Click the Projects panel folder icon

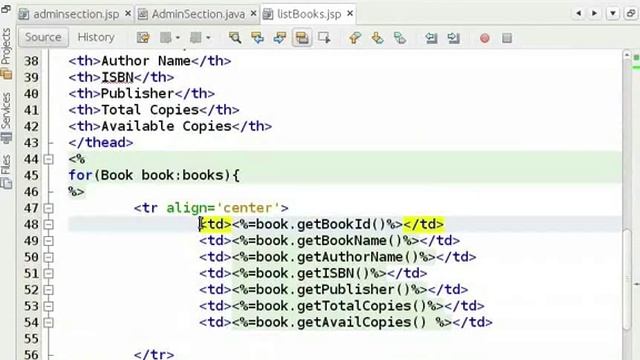(x=6, y=74)
